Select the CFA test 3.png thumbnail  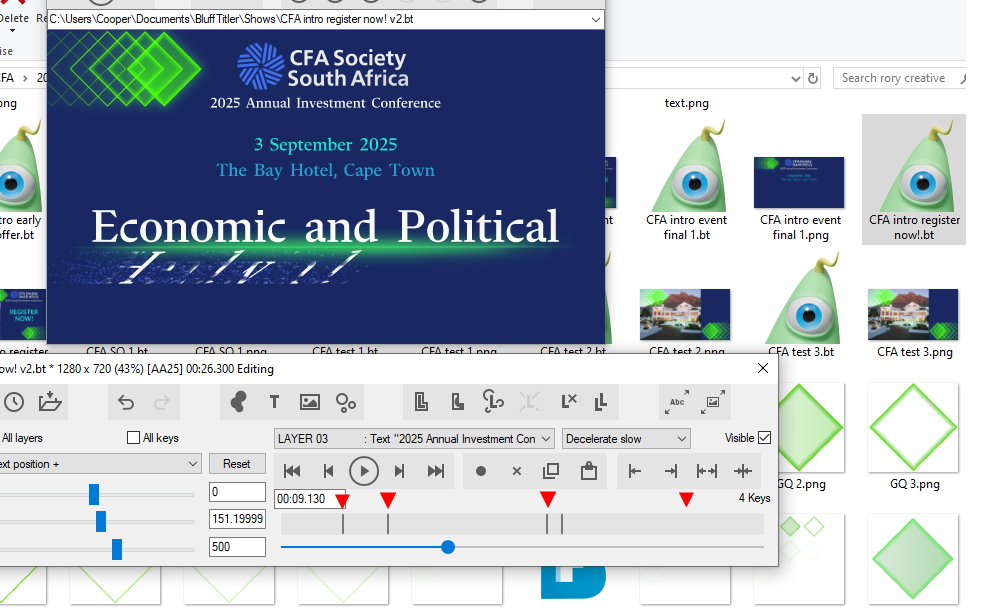click(x=914, y=315)
